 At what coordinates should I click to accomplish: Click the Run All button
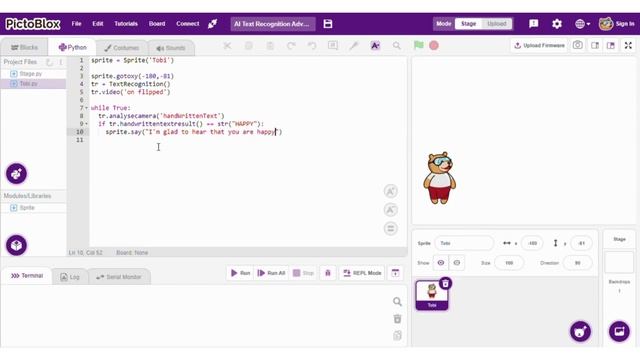(x=271, y=273)
